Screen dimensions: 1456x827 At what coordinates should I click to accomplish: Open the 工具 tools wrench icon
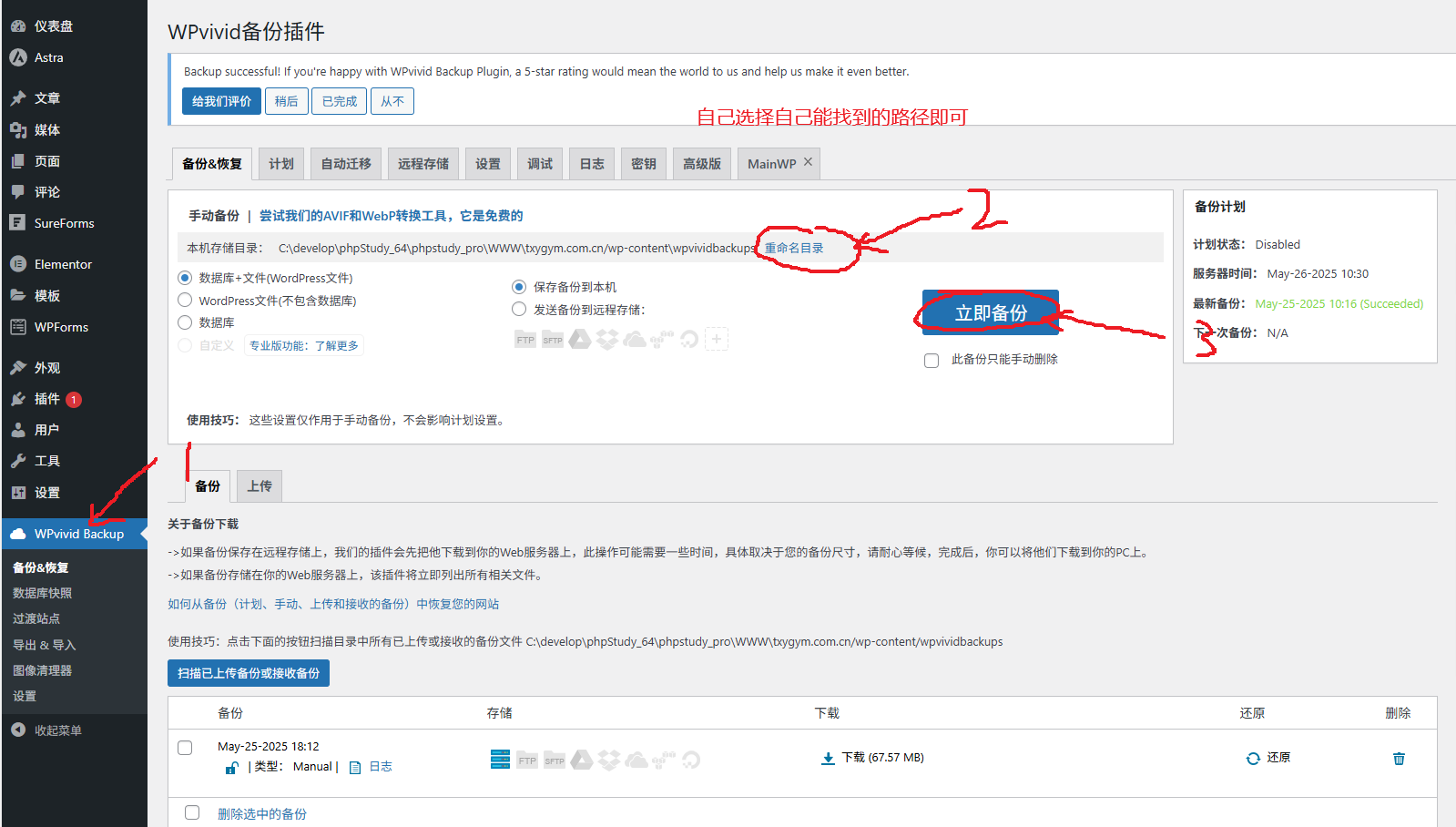click(x=18, y=461)
